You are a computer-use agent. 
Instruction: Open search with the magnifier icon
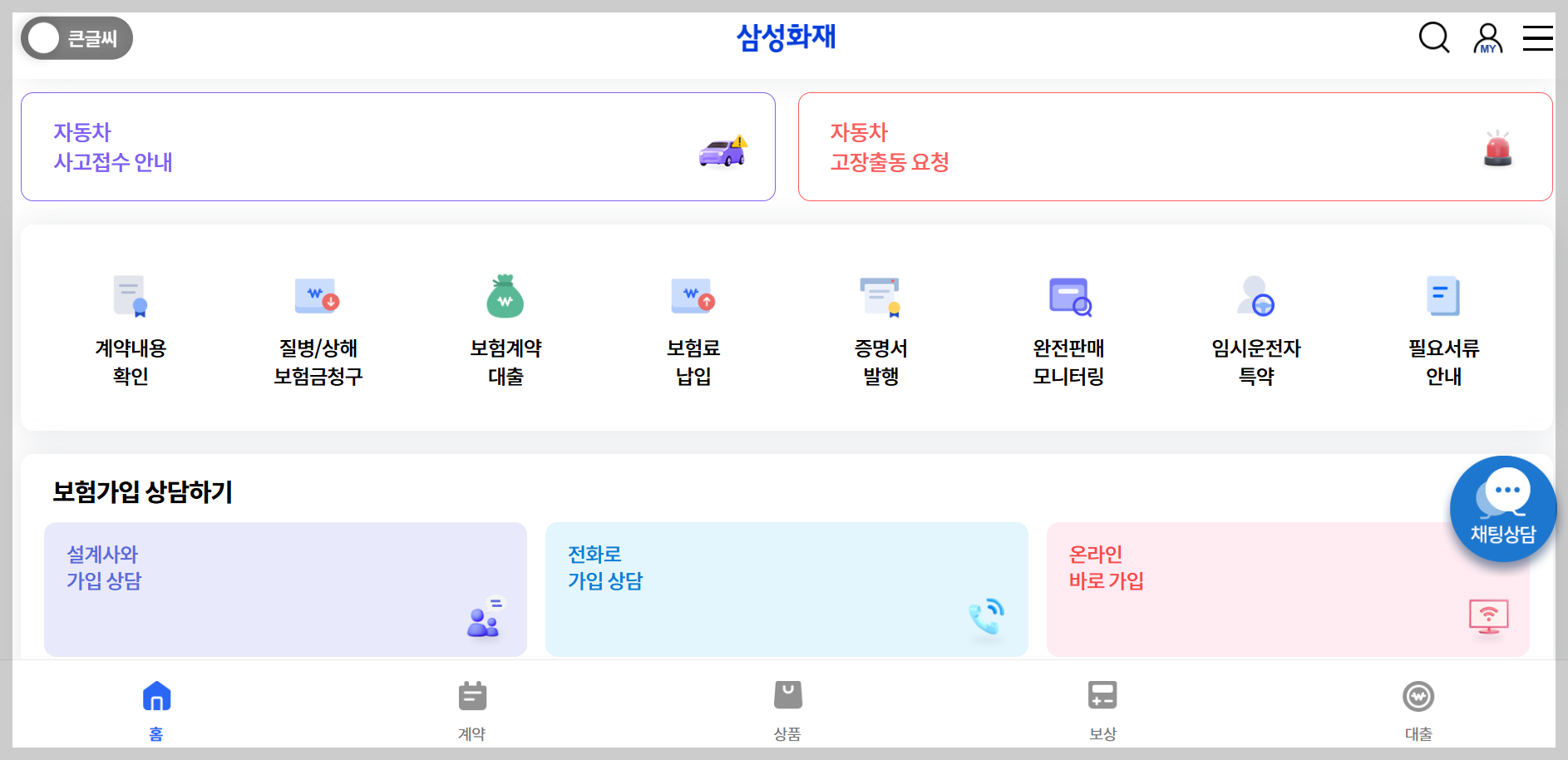pyautogui.click(x=1434, y=37)
